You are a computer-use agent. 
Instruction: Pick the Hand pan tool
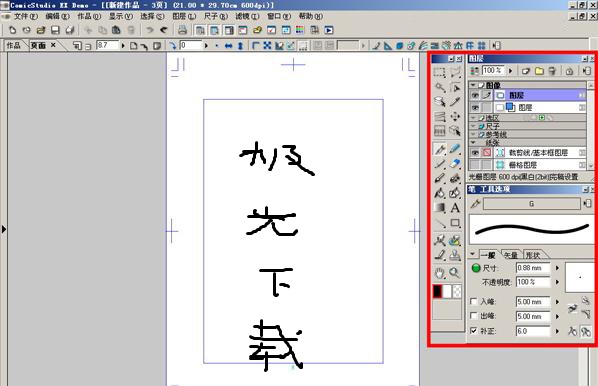click(x=440, y=273)
